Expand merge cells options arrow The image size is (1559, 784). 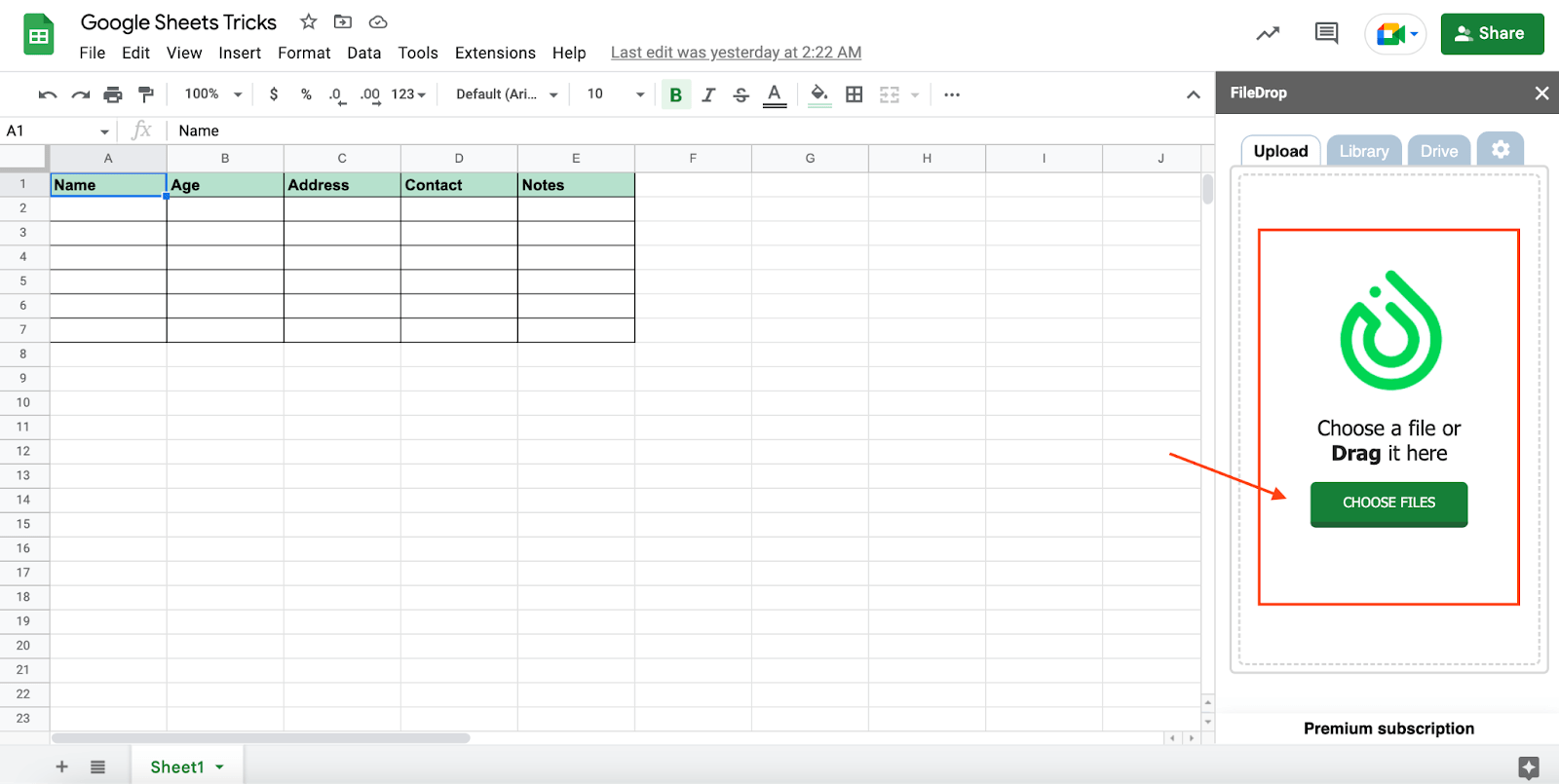coord(915,94)
